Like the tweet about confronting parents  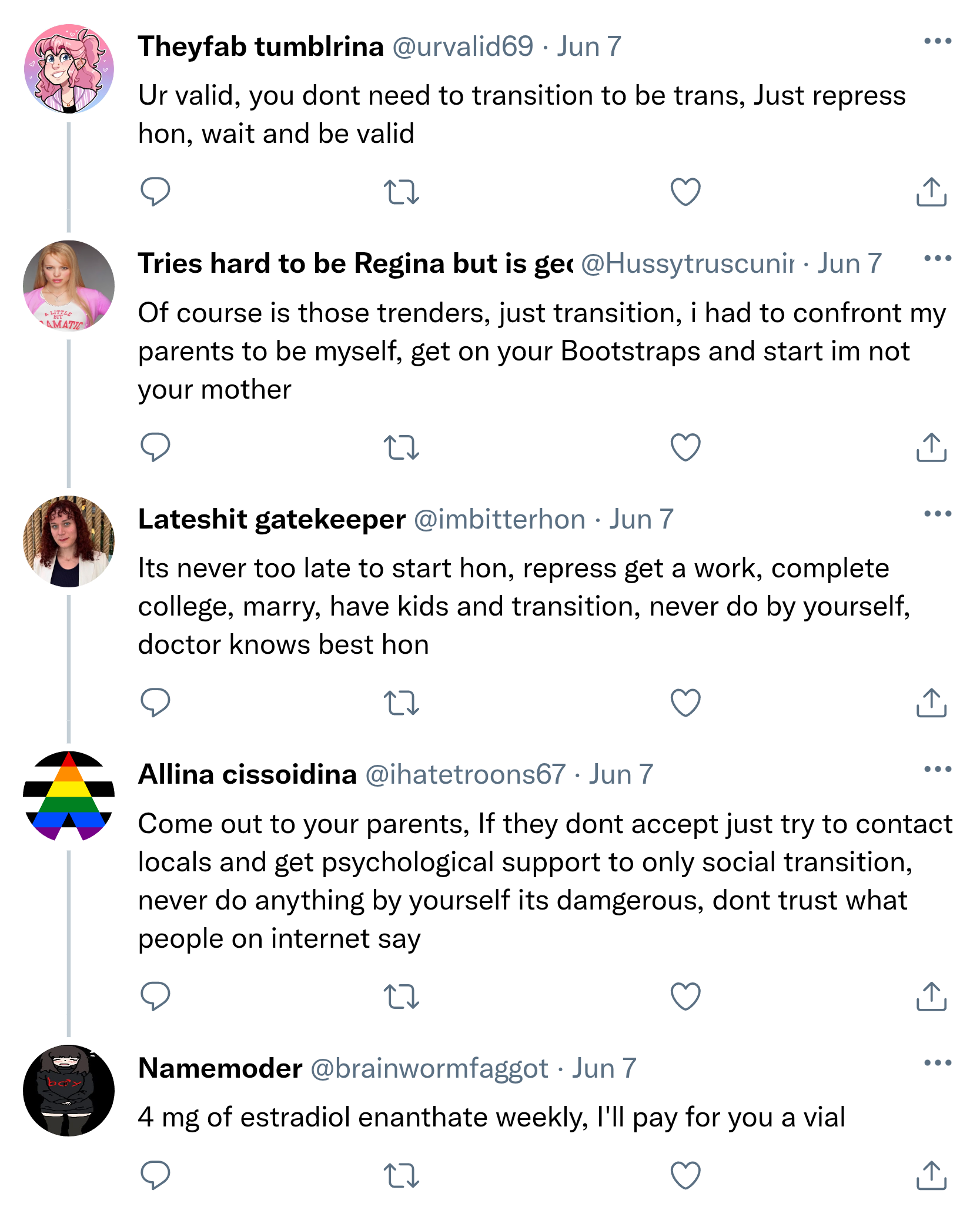tap(685, 447)
